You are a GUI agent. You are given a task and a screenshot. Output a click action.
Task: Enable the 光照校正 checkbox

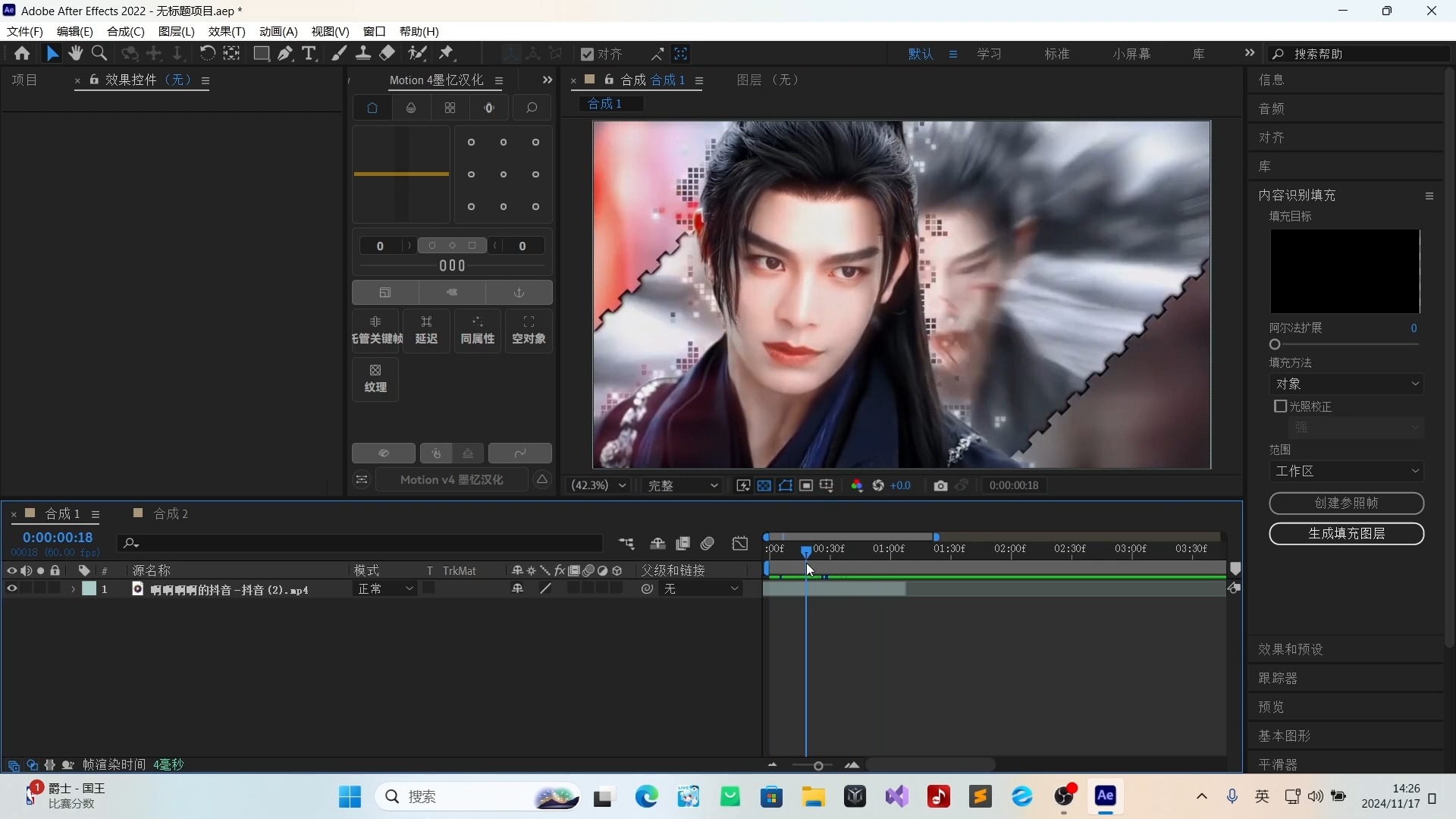point(1281,406)
